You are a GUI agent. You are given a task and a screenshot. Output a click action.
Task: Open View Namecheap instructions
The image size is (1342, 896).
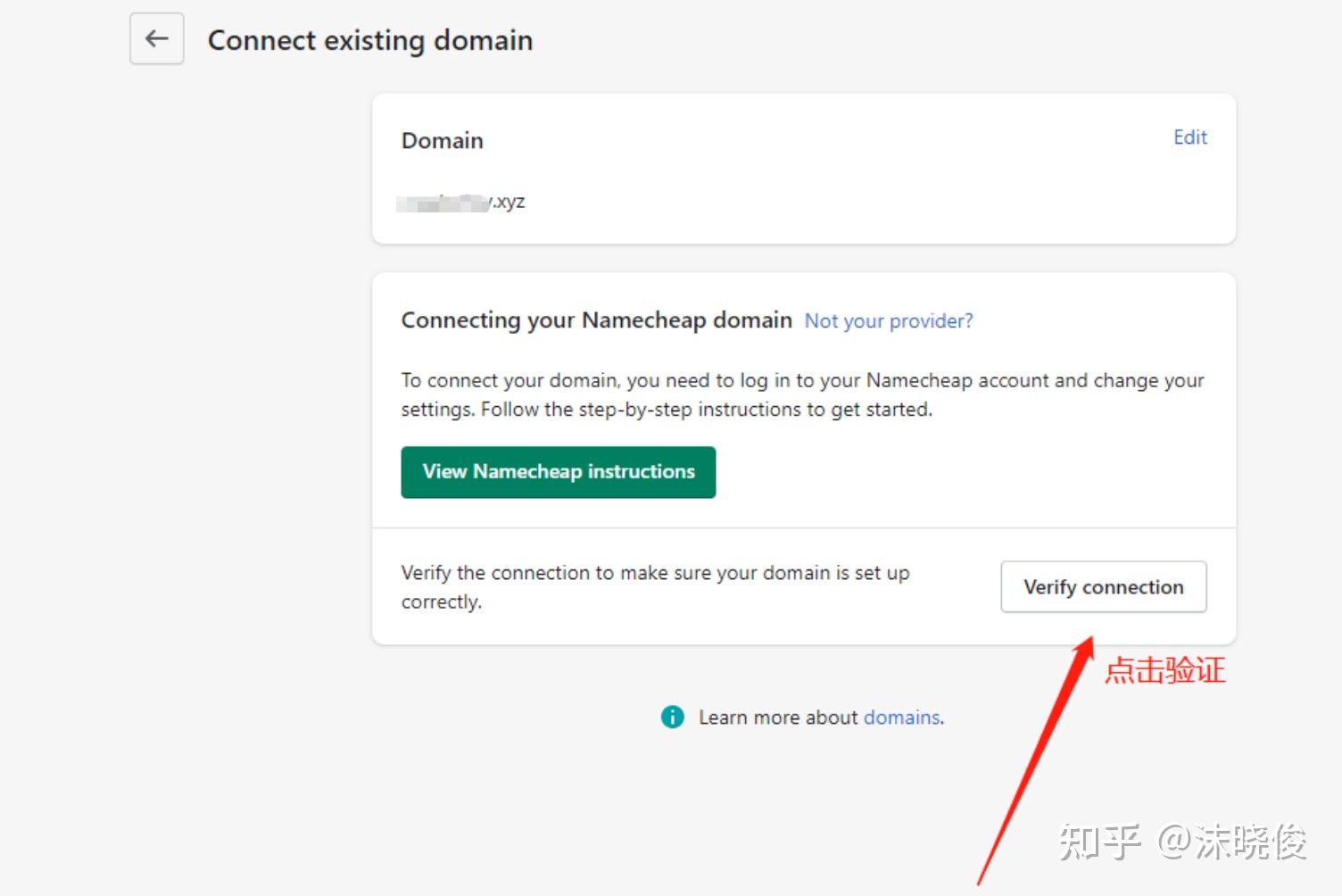point(559,472)
